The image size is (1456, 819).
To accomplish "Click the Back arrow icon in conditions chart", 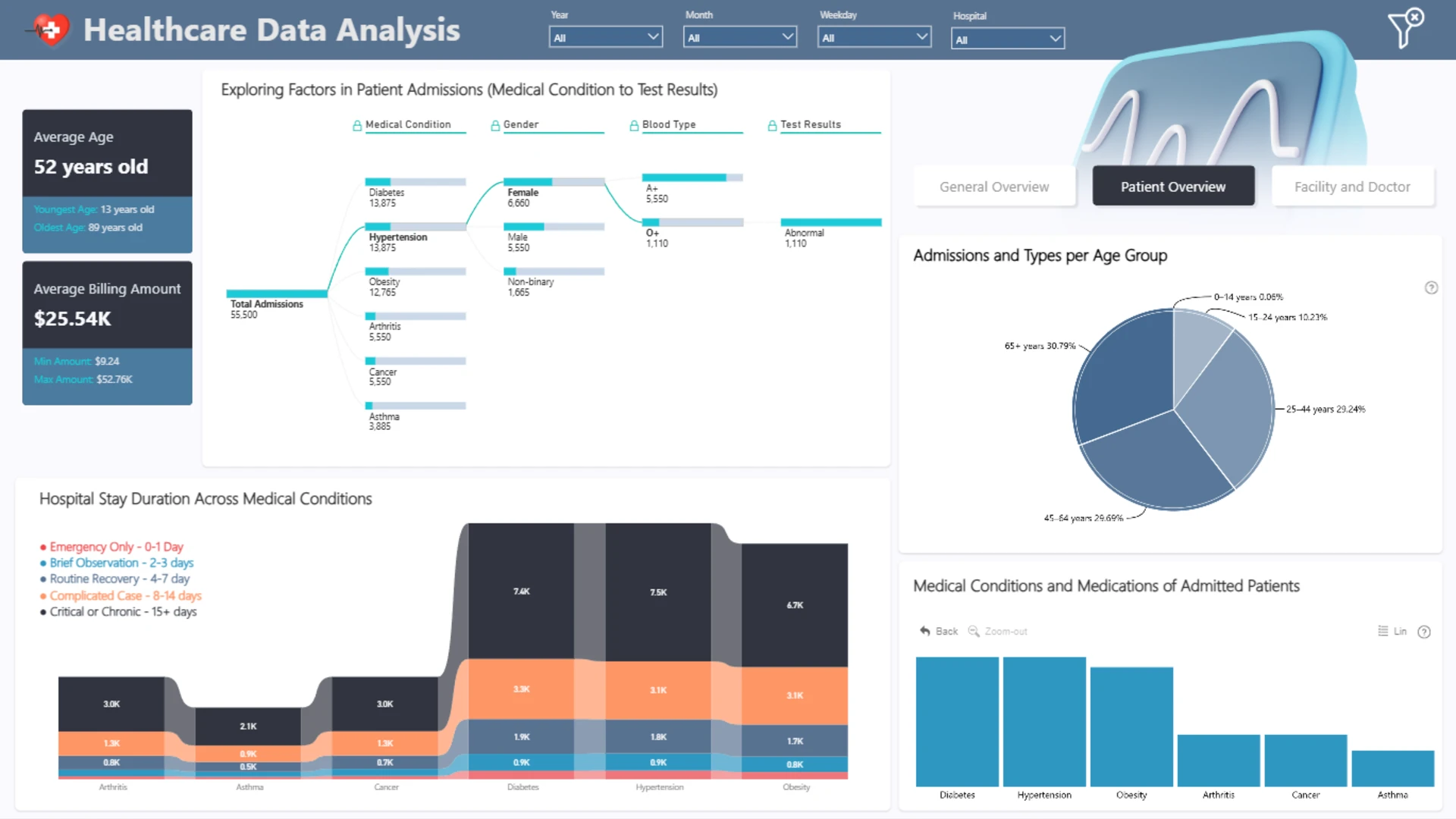I will coord(924,631).
